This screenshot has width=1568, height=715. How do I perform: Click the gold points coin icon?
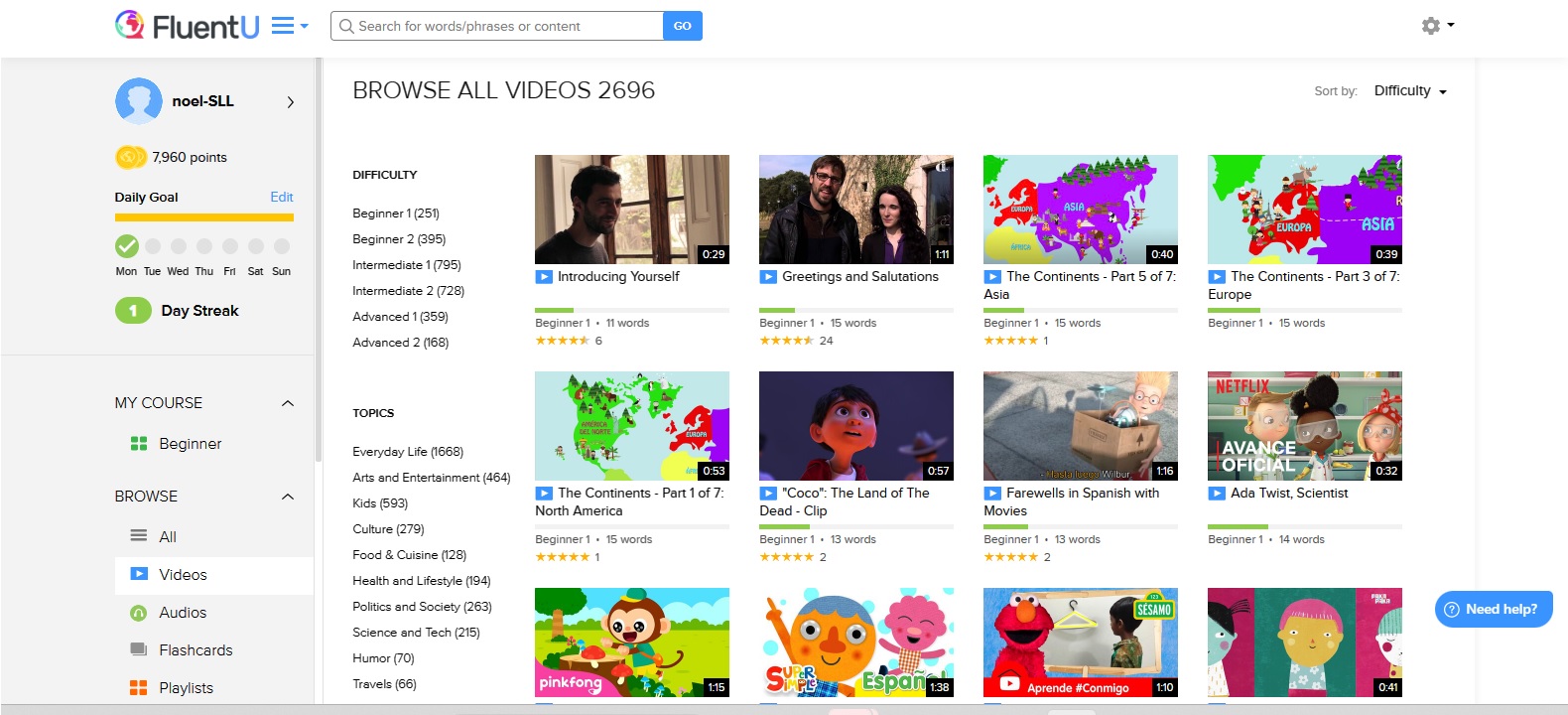point(130,157)
